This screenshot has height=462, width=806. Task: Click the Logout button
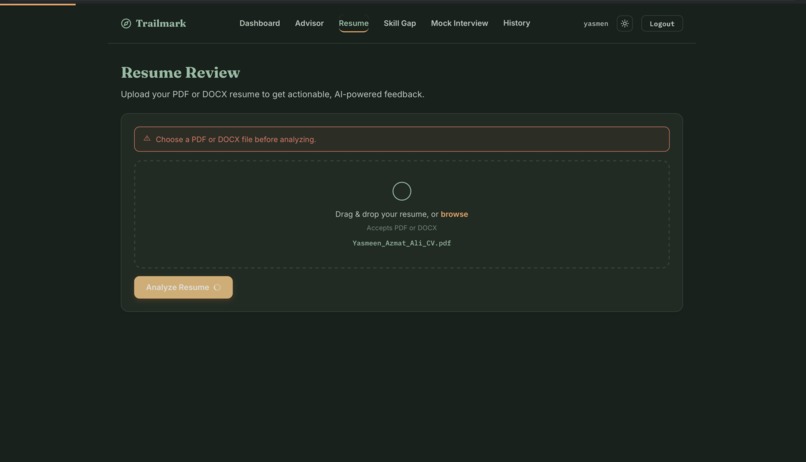[662, 24]
